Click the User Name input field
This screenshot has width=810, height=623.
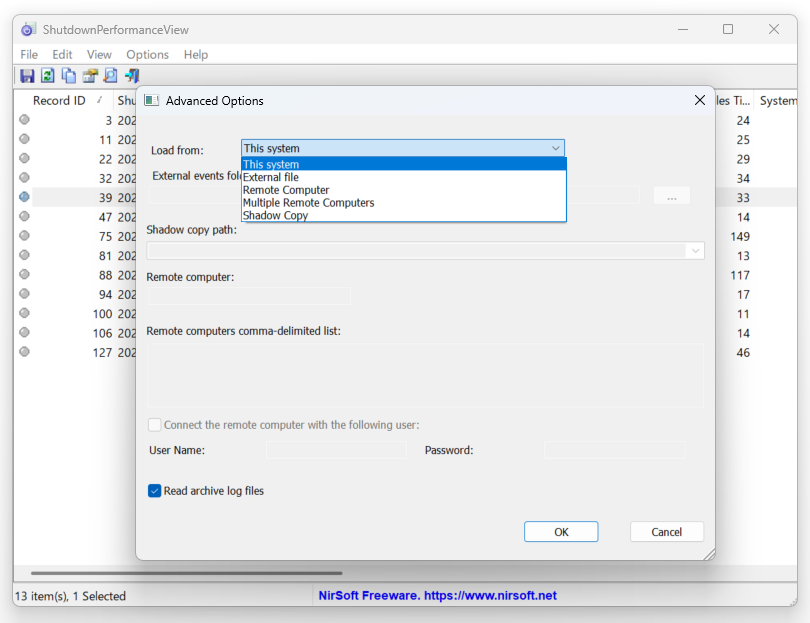336,450
